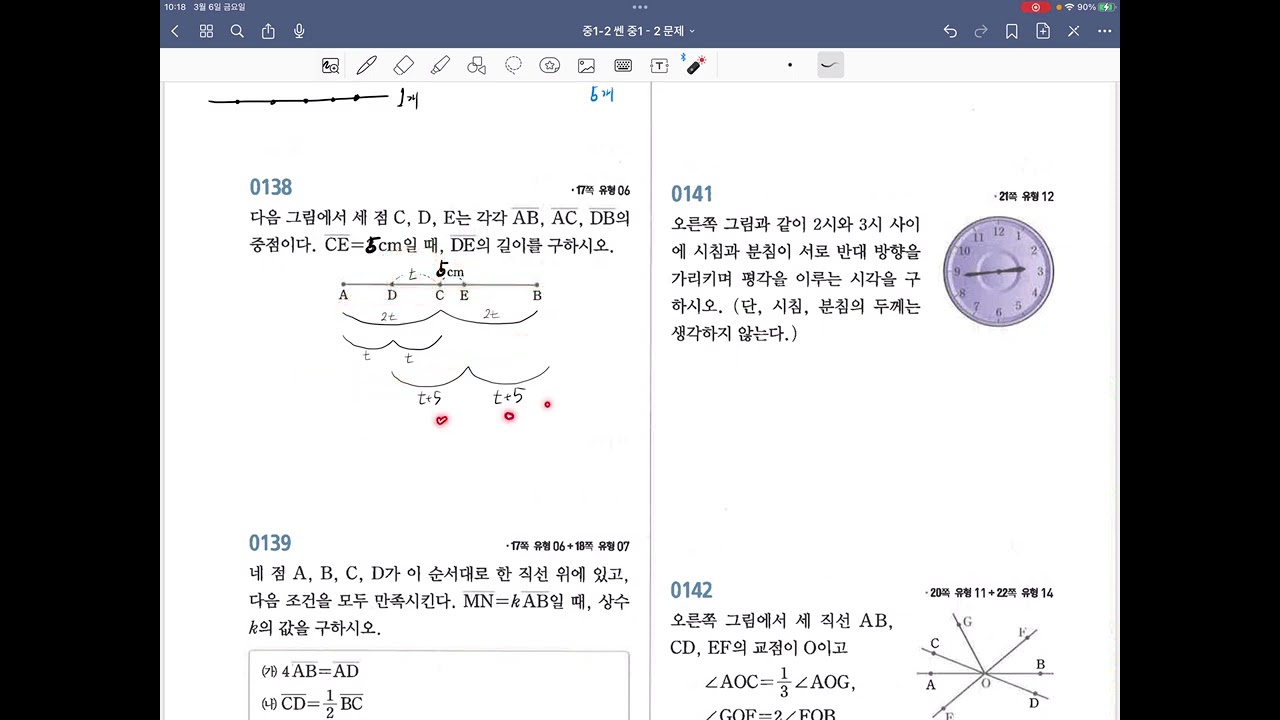Tap problem number 0142
The height and width of the screenshot is (720, 1280).
tap(692, 590)
